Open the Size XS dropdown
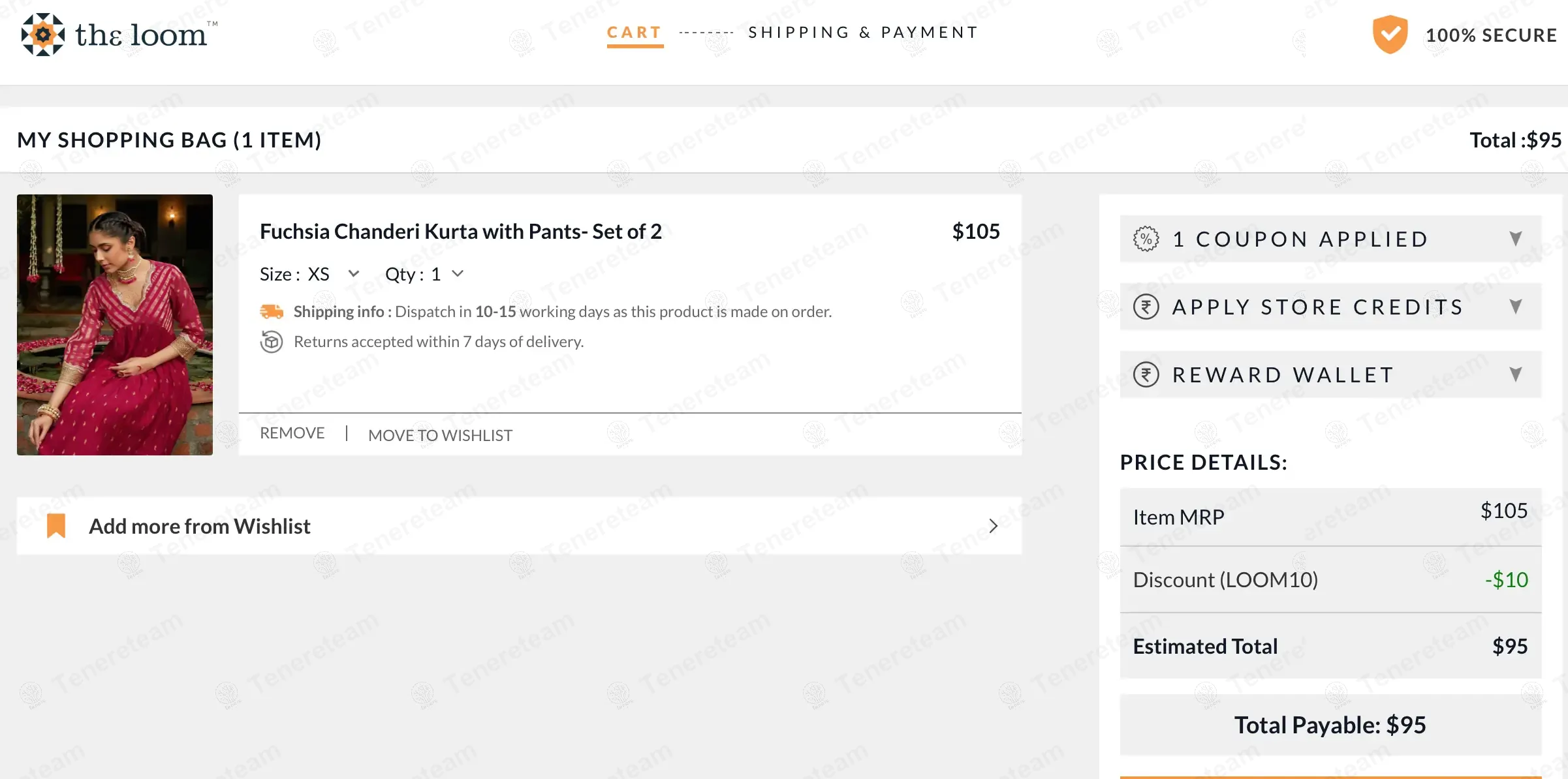The height and width of the screenshot is (779, 1568). click(x=354, y=274)
